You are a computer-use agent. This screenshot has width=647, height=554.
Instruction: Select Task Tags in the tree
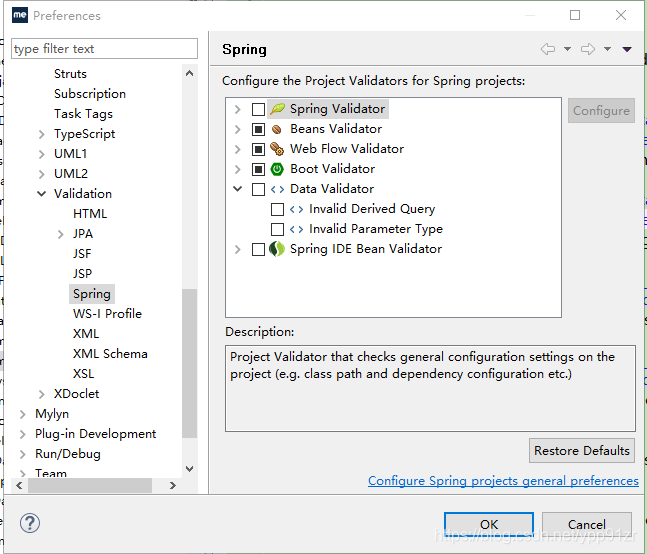point(83,114)
